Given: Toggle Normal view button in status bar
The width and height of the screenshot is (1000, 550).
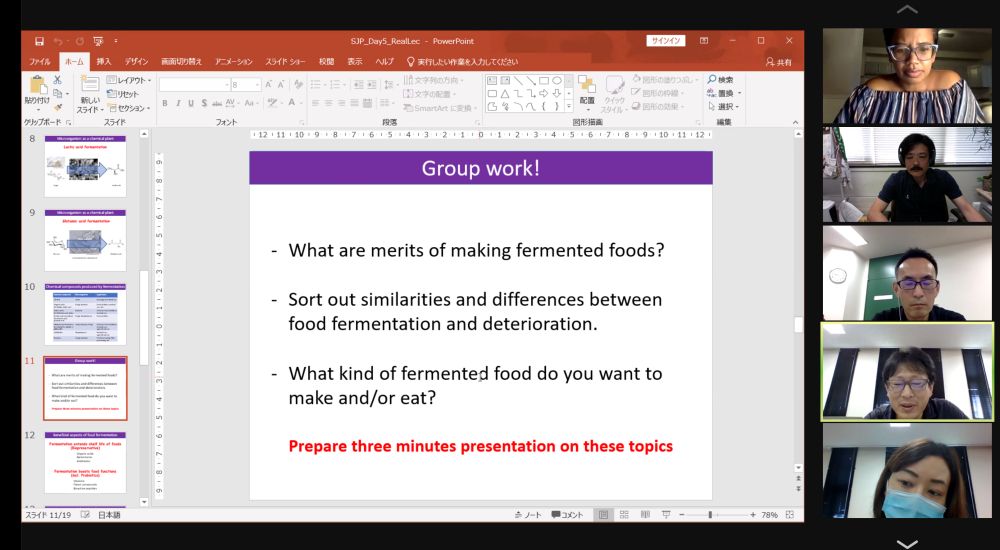Looking at the screenshot, I should tap(603, 515).
